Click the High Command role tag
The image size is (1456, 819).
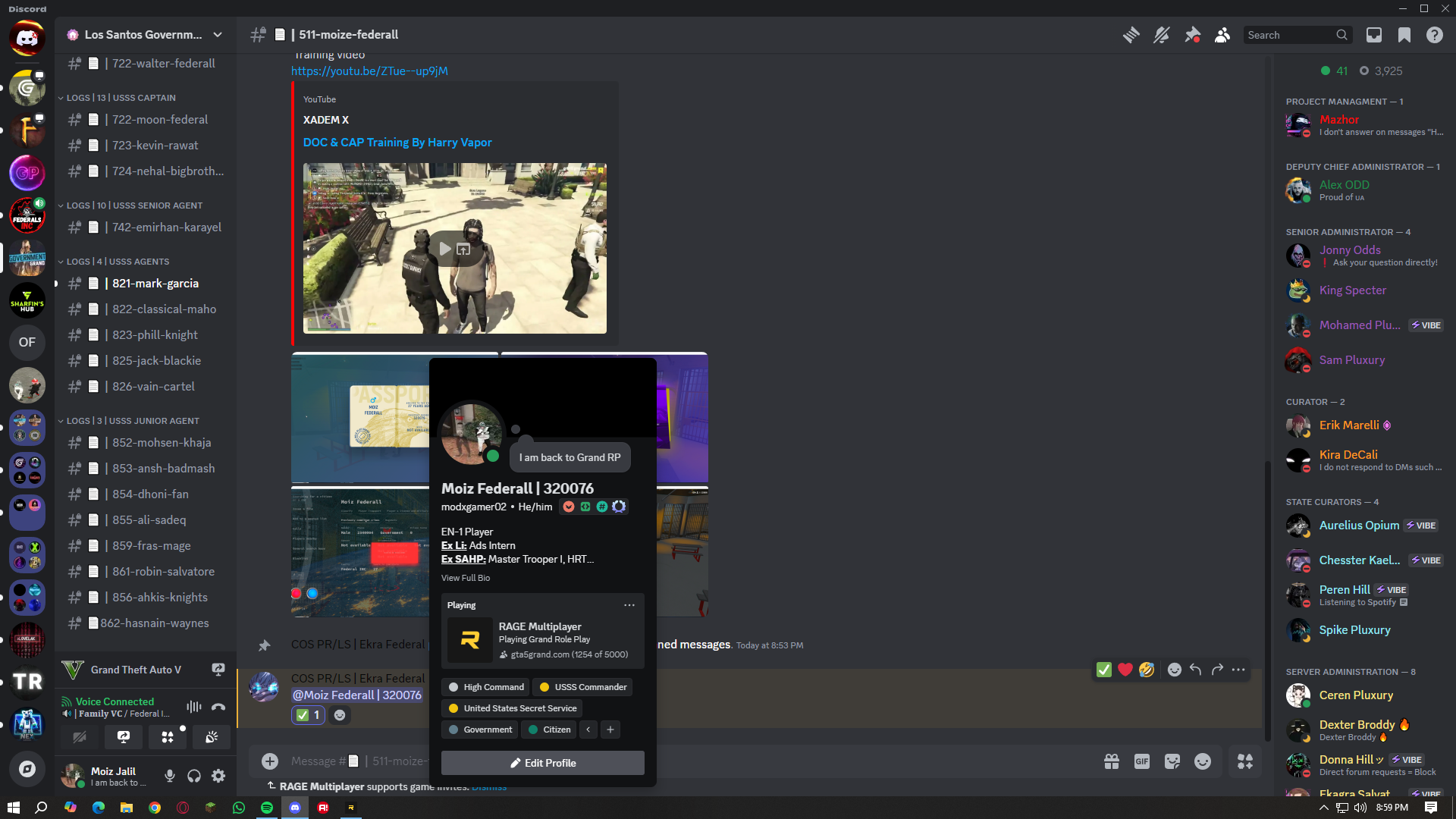tap(486, 687)
